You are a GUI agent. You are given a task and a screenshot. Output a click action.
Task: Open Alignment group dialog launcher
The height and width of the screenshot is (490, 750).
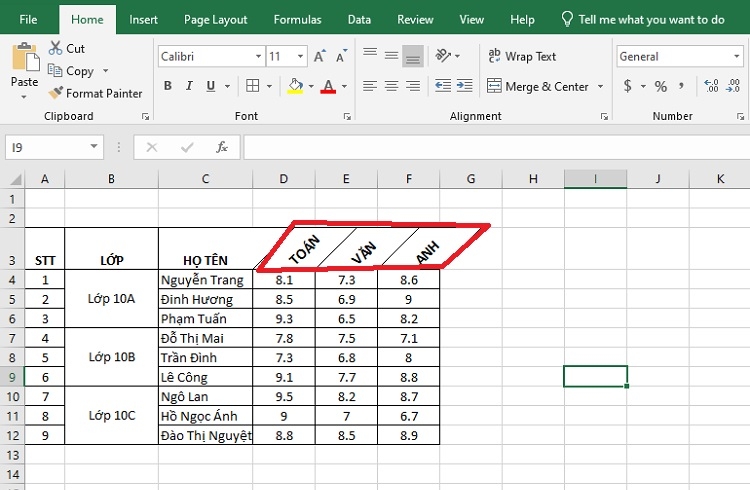(x=605, y=117)
